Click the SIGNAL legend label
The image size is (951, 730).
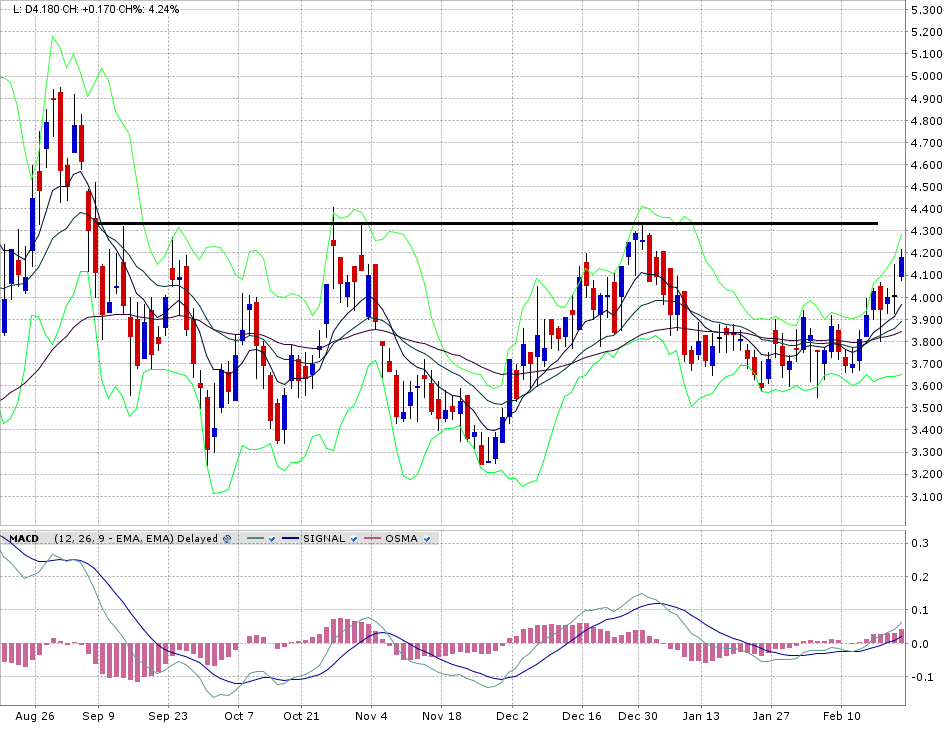click(326, 539)
